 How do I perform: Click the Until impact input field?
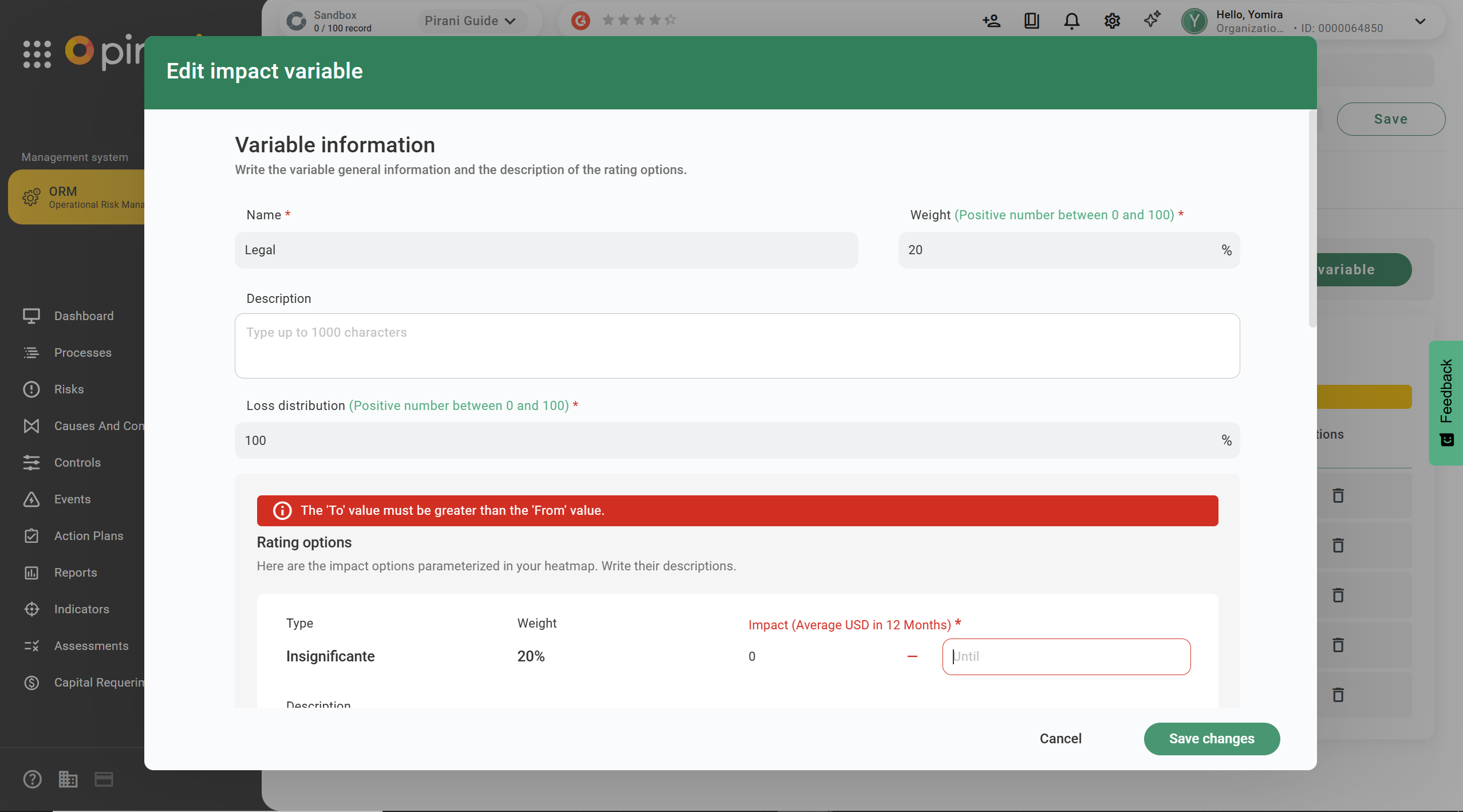click(1066, 656)
